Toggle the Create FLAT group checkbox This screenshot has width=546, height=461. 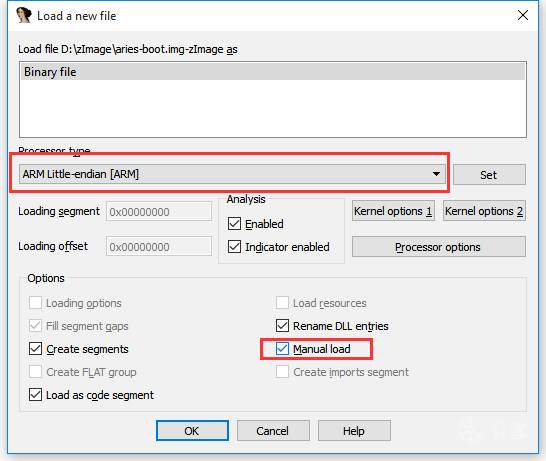pos(36,372)
